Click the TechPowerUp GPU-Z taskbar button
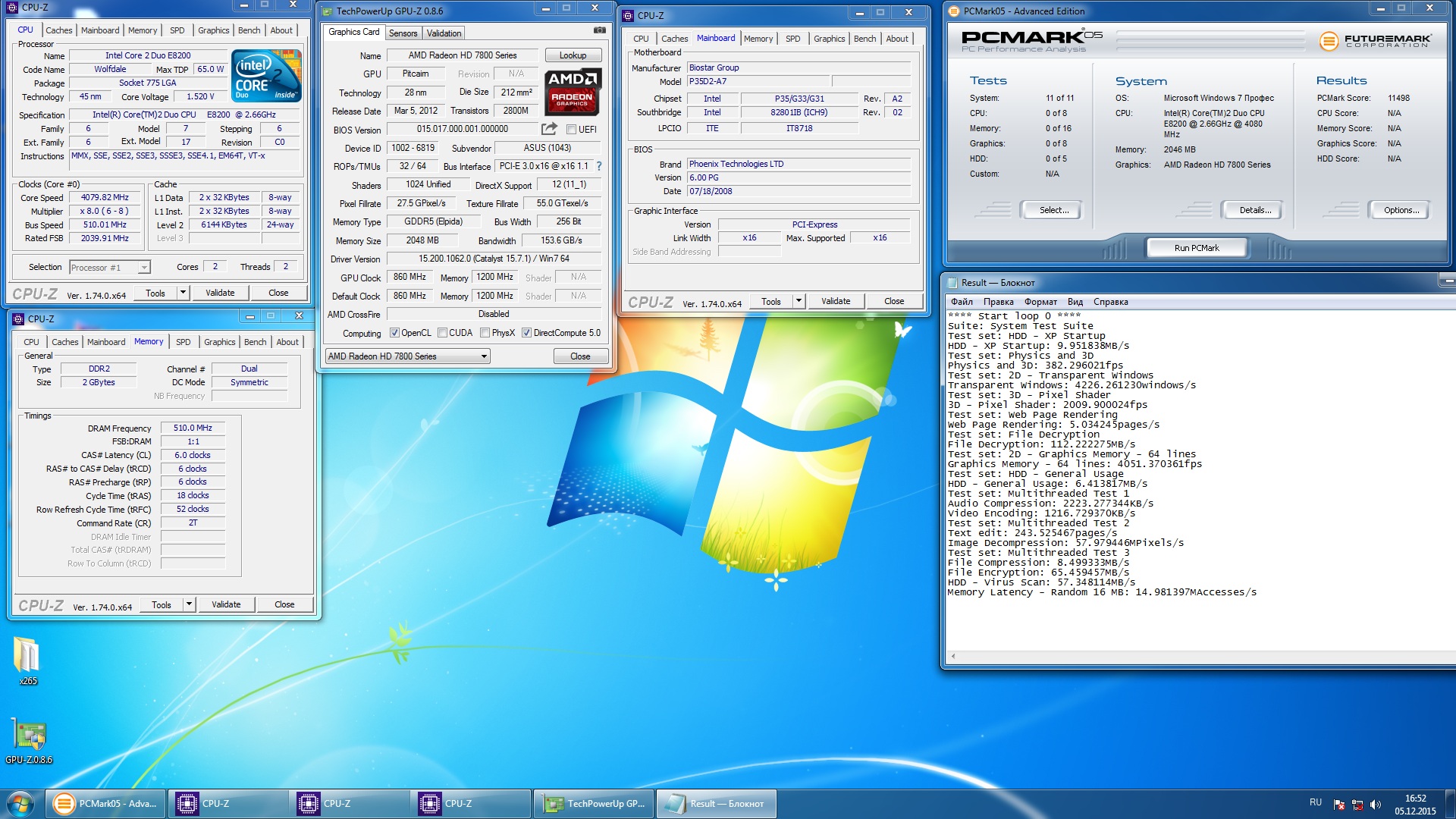Image resolution: width=1456 pixels, height=819 pixels. [x=594, y=804]
